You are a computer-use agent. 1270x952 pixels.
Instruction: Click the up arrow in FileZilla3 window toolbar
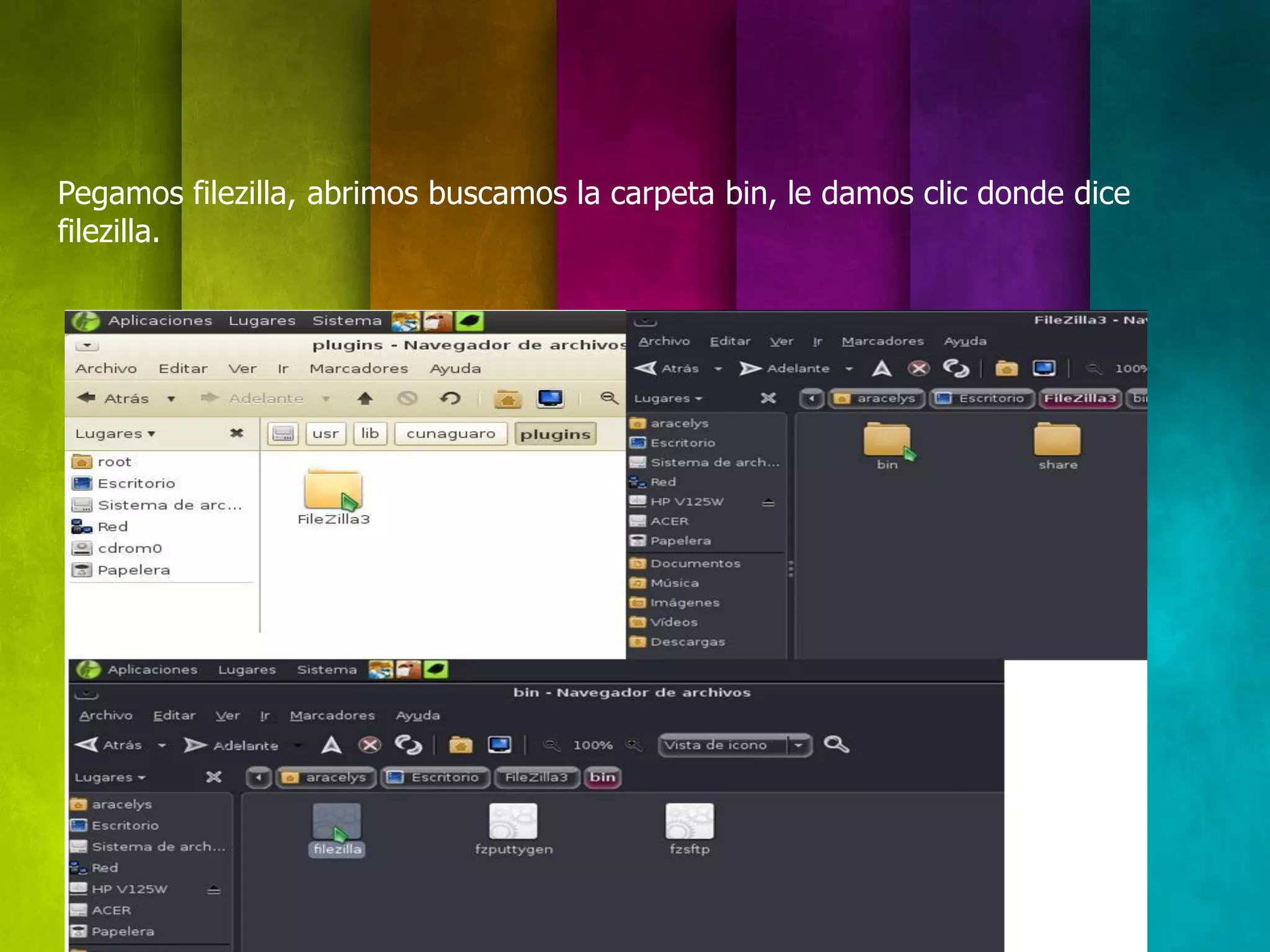tap(881, 369)
